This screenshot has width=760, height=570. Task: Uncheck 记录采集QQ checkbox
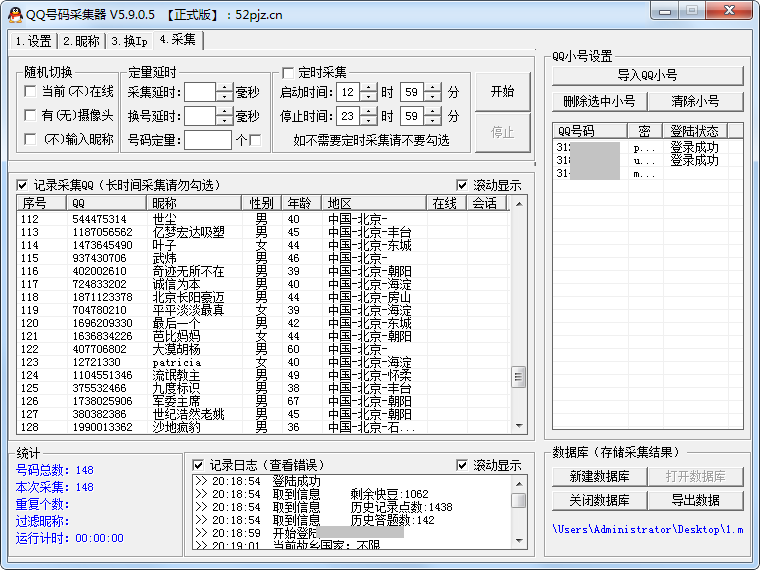(x=22, y=185)
